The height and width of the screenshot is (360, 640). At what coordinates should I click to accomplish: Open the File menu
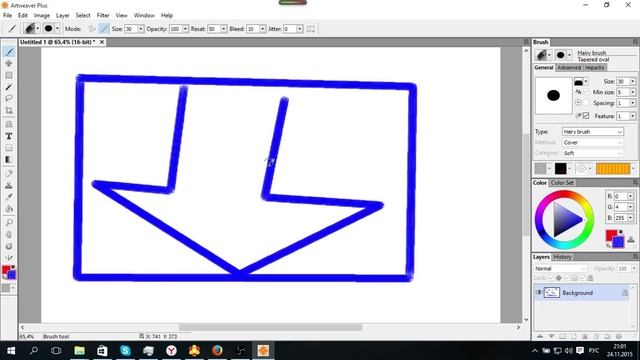tap(7, 16)
